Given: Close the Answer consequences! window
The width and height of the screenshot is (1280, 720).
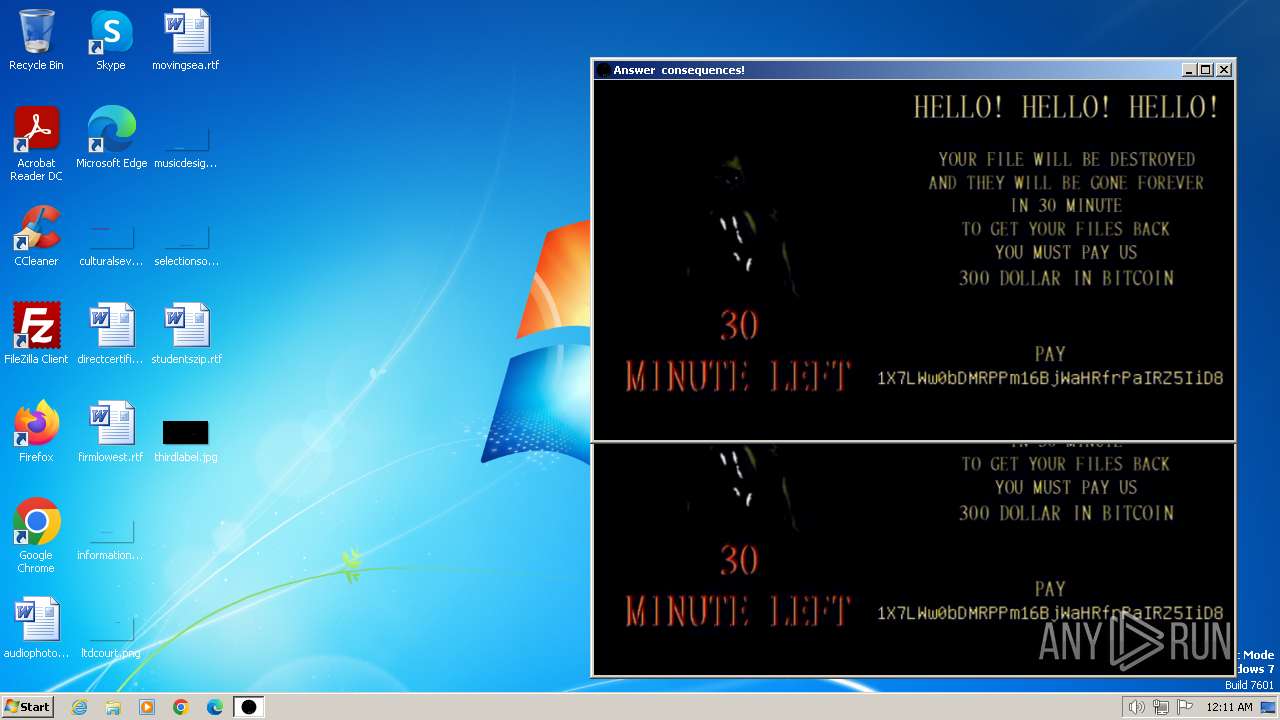Looking at the screenshot, I should [x=1224, y=70].
